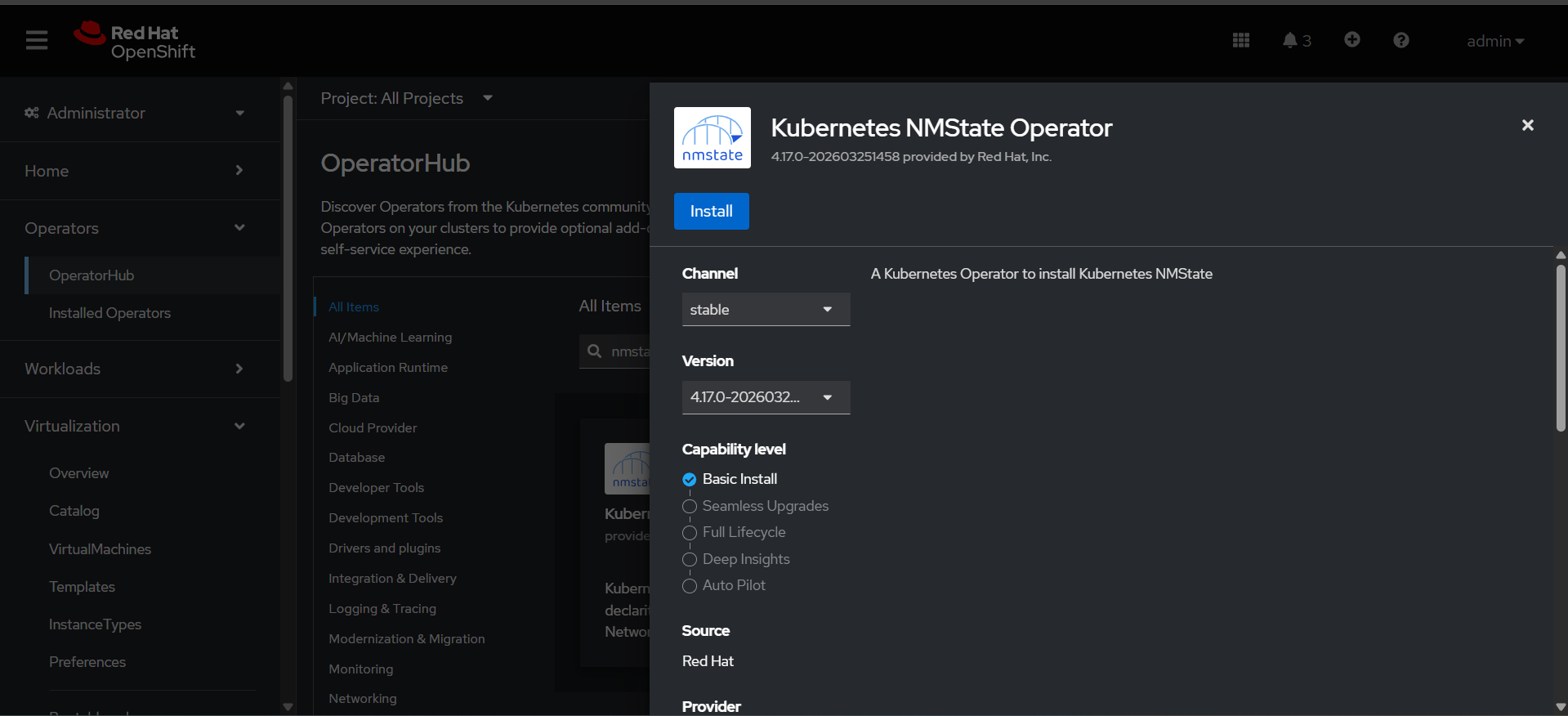
Task: Open the Channel dropdown set to stable
Action: 766,310
